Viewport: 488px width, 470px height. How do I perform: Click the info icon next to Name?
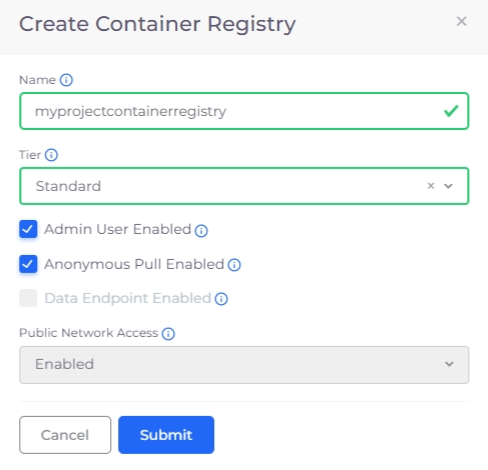click(66, 80)
